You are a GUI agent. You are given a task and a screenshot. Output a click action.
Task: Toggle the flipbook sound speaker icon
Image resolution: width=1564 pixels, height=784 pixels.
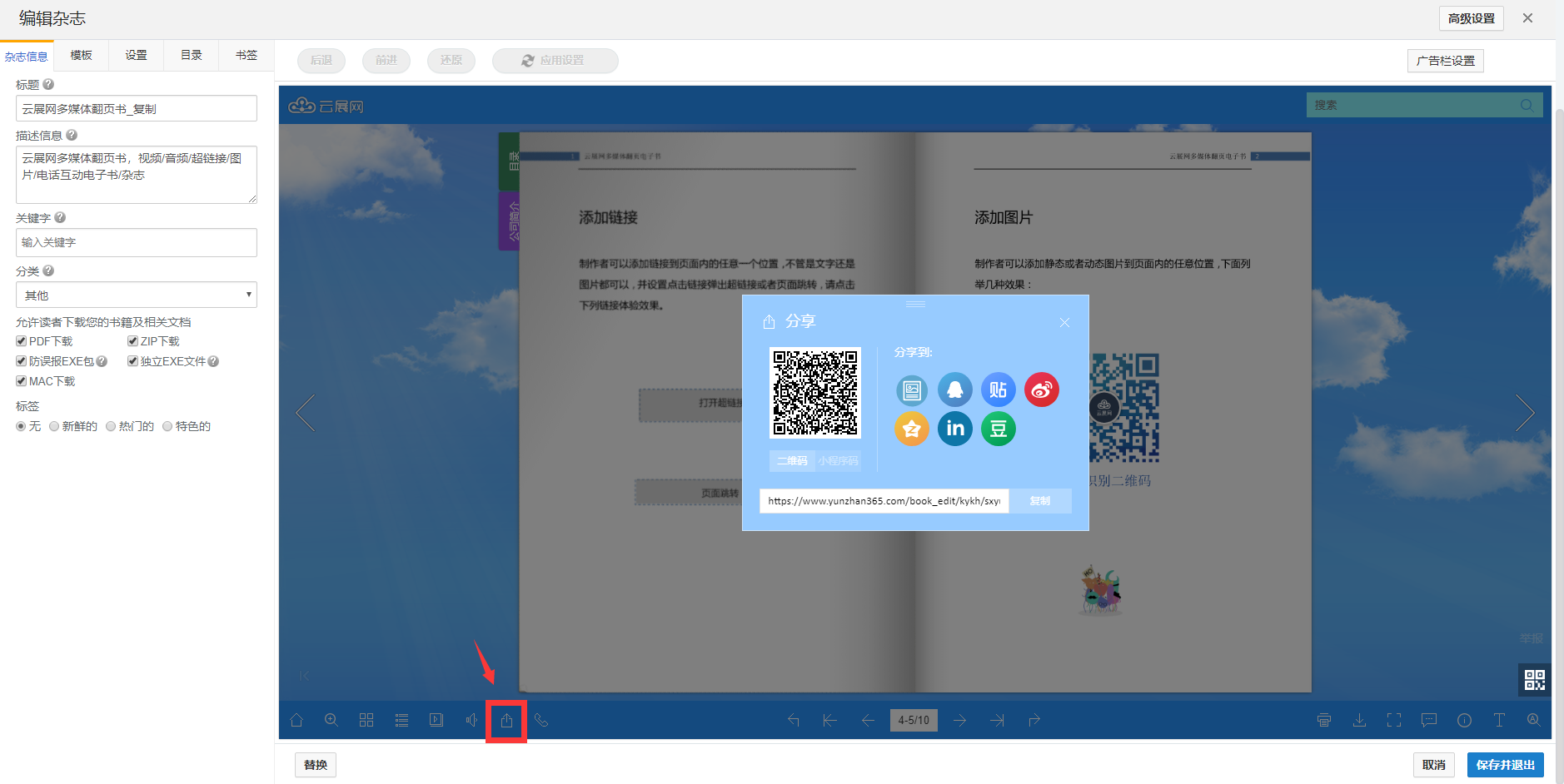(471, 721)
